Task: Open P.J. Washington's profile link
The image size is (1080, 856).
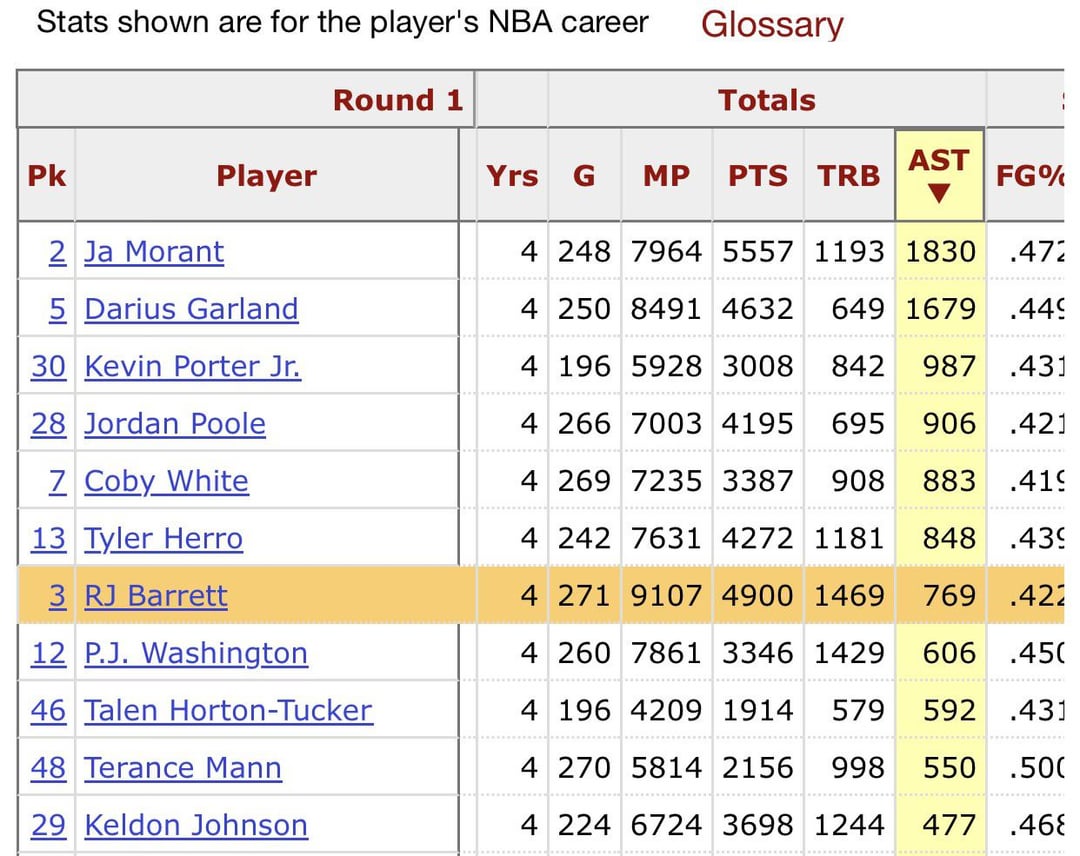Action: coord(195,653)
